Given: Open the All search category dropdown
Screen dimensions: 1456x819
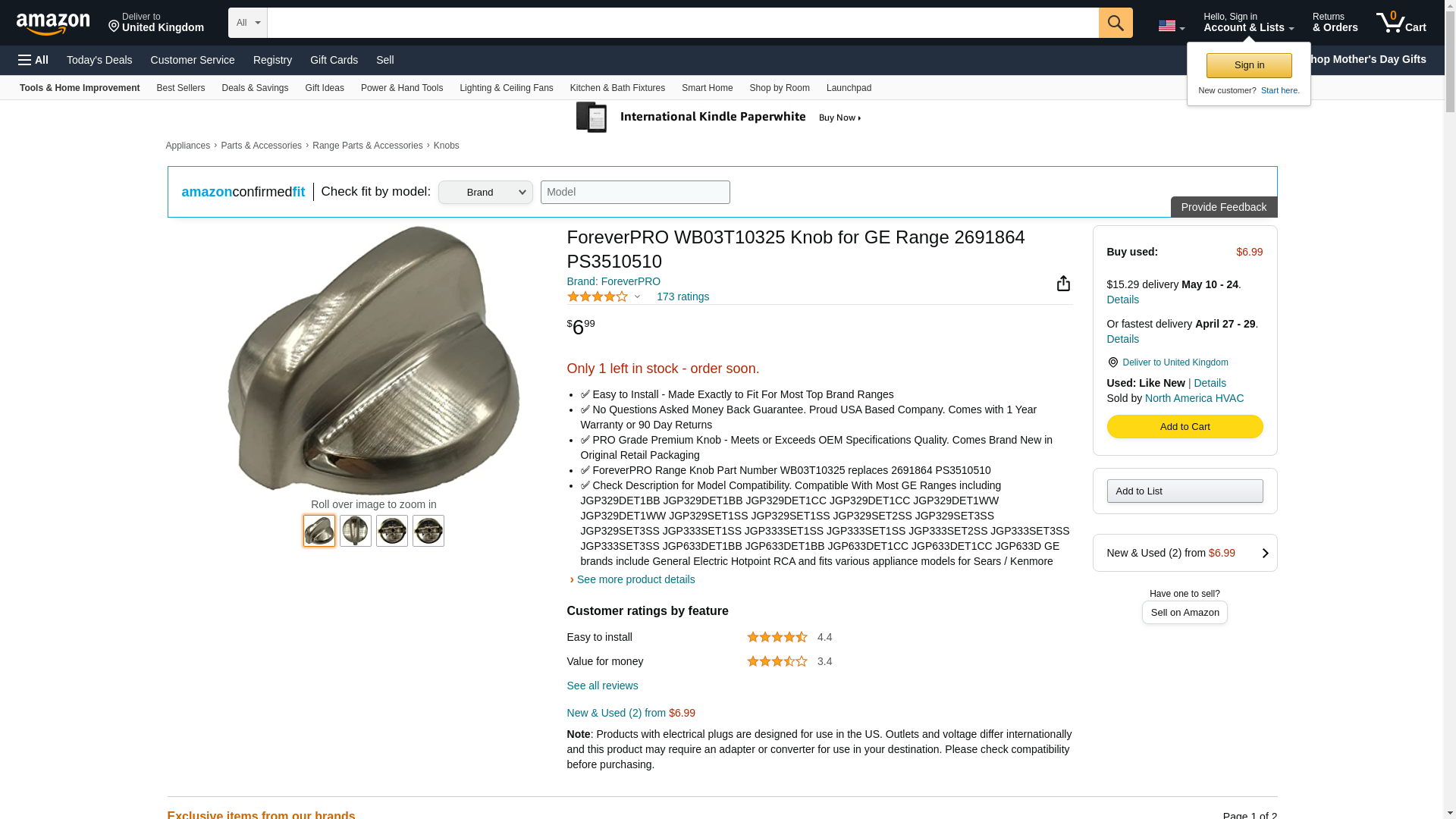Looking at the screenshot, I should [x=247, y=23].
